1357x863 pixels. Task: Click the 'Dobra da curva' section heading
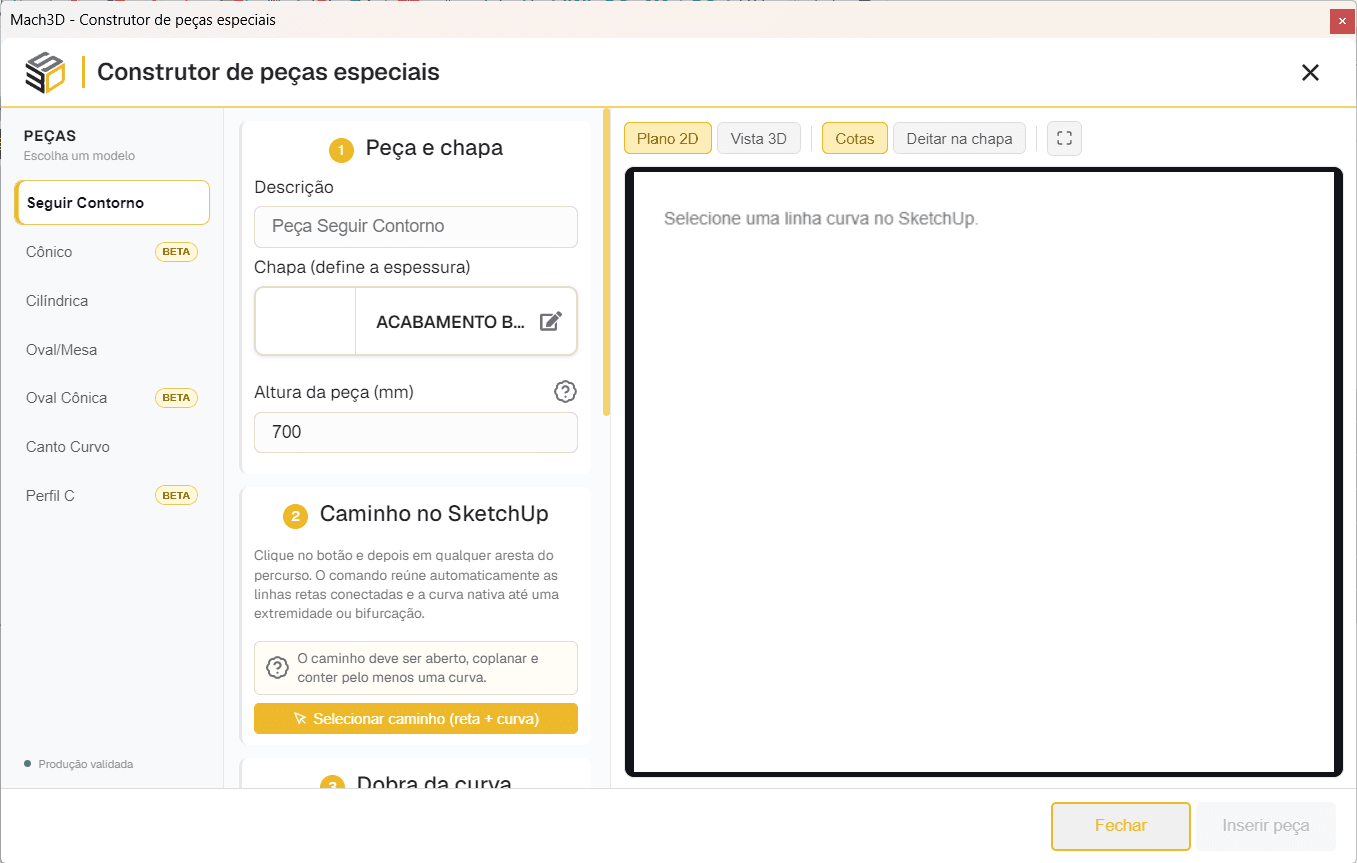coord(434,782)
